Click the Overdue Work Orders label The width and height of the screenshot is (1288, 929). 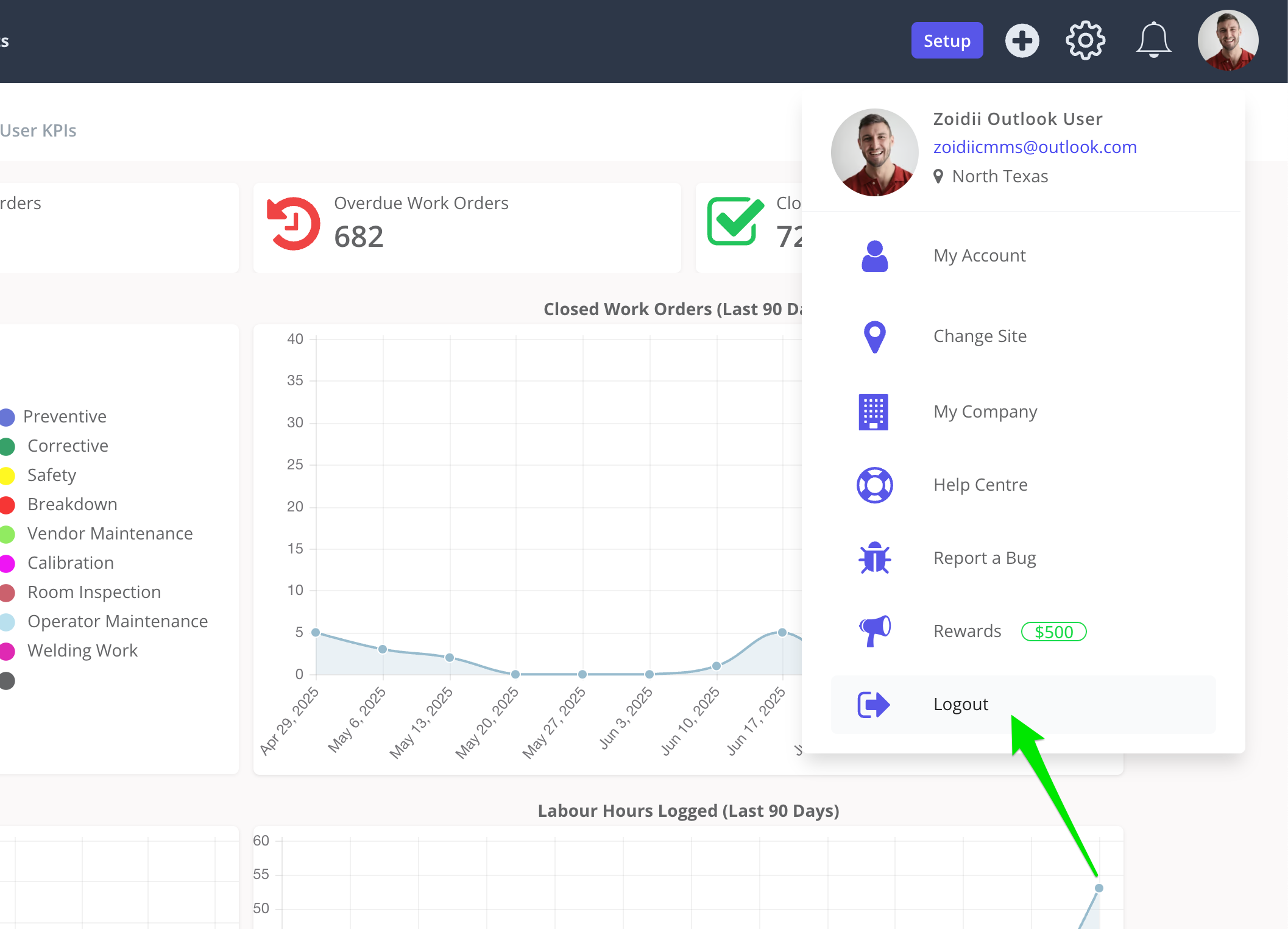422,203
